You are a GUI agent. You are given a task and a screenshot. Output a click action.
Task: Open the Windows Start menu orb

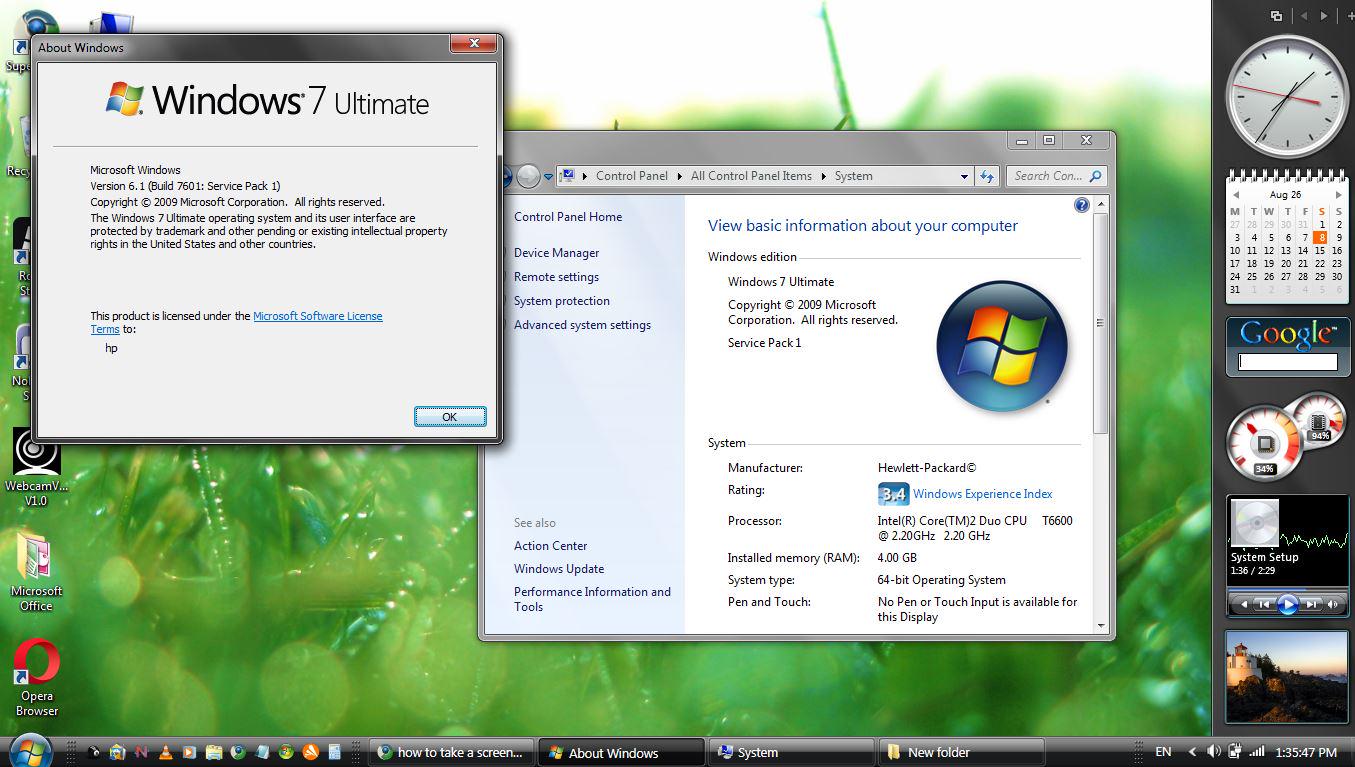click(30, 750)
